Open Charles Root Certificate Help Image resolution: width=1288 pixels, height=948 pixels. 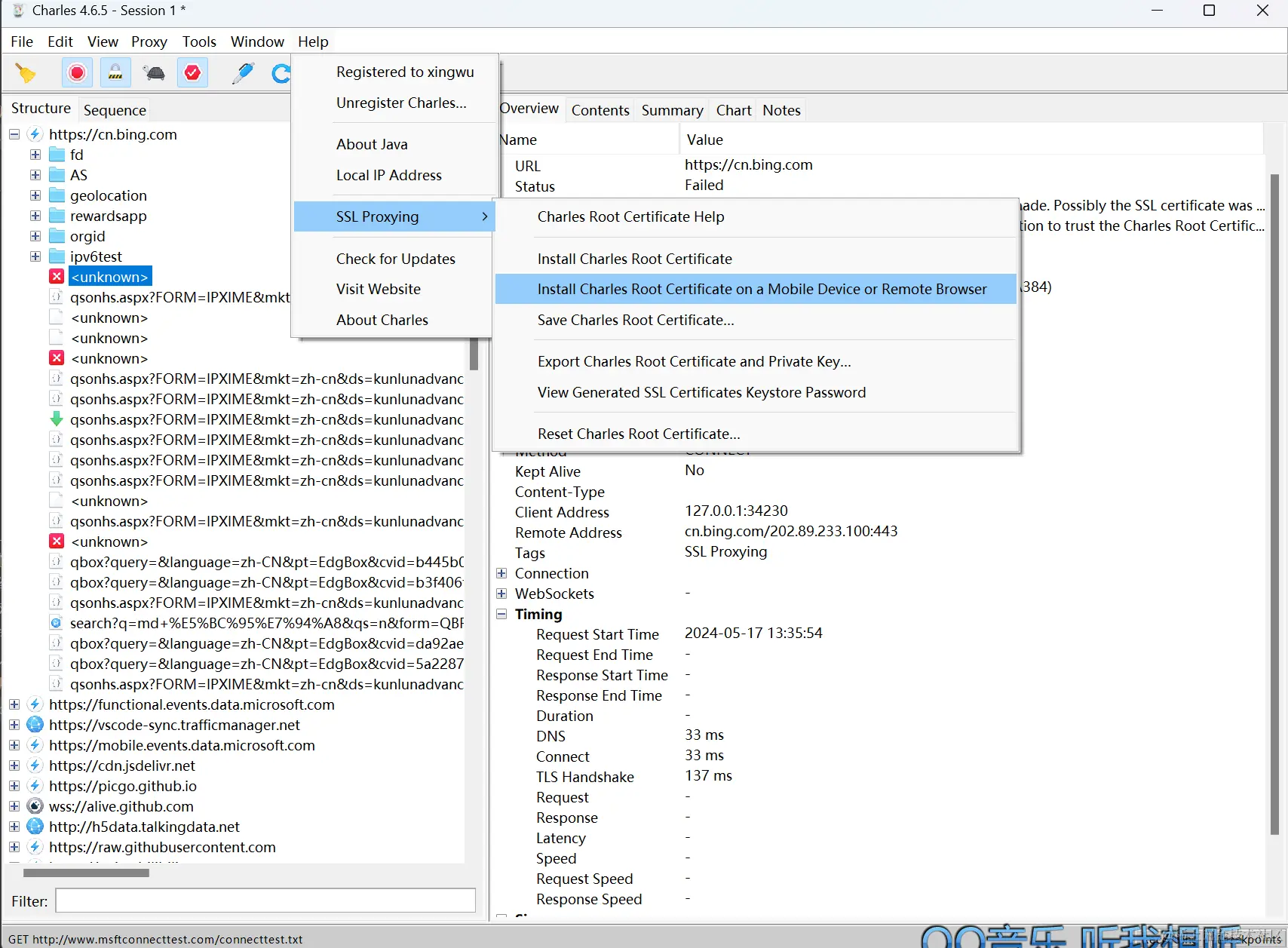click(756, 216)
